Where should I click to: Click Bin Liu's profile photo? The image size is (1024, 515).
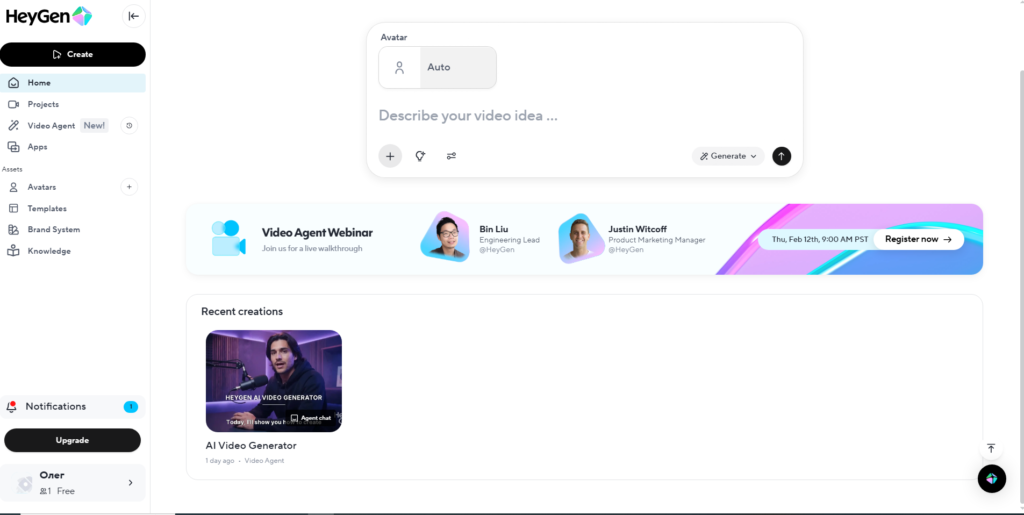point(445,236)
